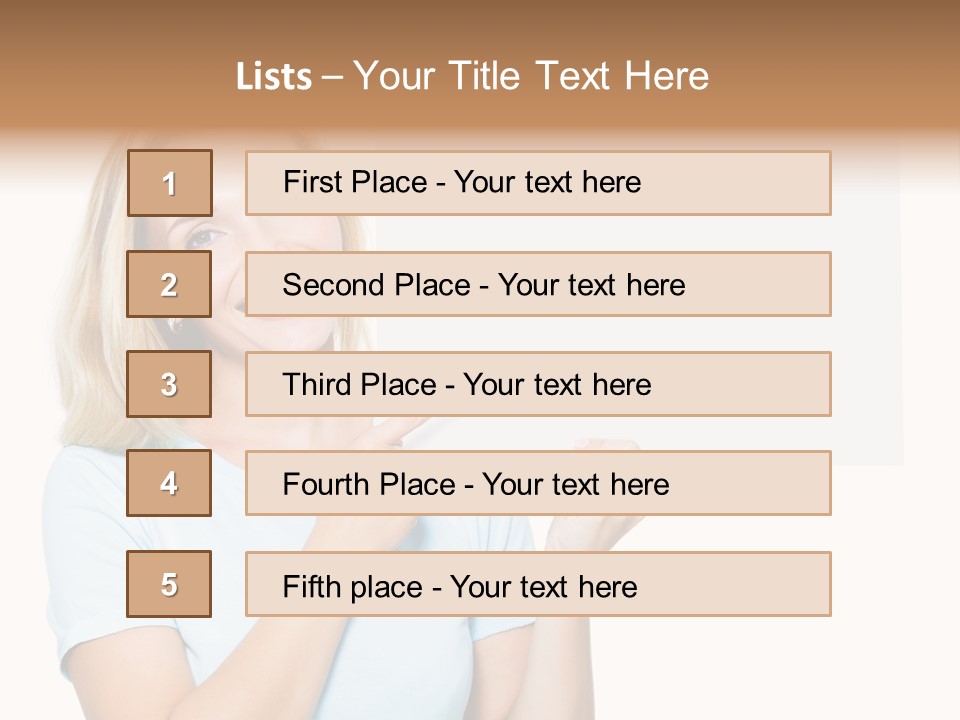Click the number 1 box

(x=169, y=183)
